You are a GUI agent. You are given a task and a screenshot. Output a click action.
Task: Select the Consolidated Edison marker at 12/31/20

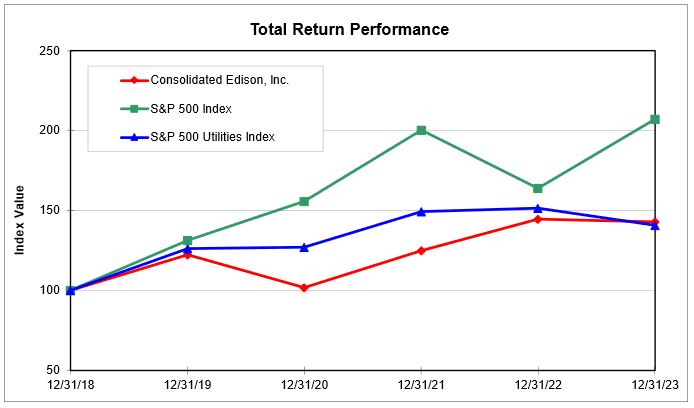[304, 287]
